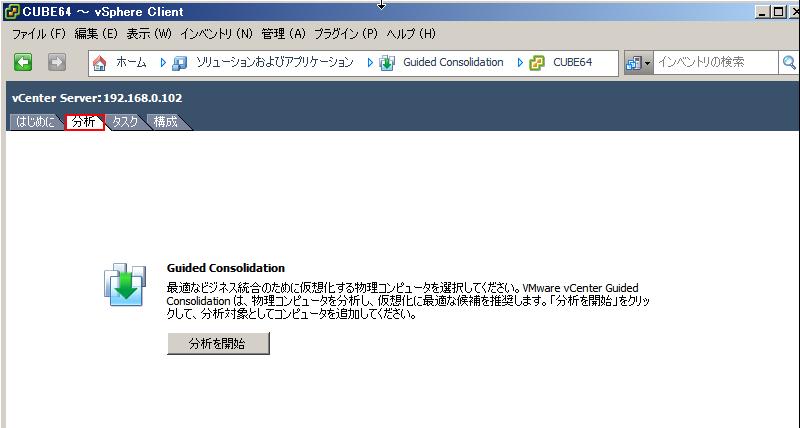Maximize the vSphere Client window

coord(779,11)
